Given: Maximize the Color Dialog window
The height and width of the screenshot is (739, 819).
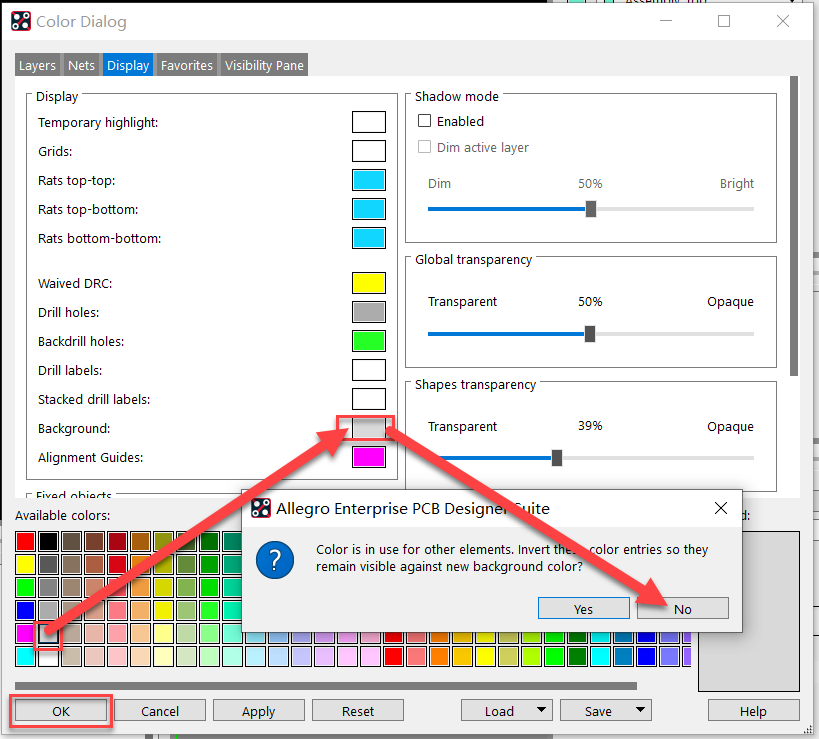Looking at the screenshot, I should [x=724, y=21].
